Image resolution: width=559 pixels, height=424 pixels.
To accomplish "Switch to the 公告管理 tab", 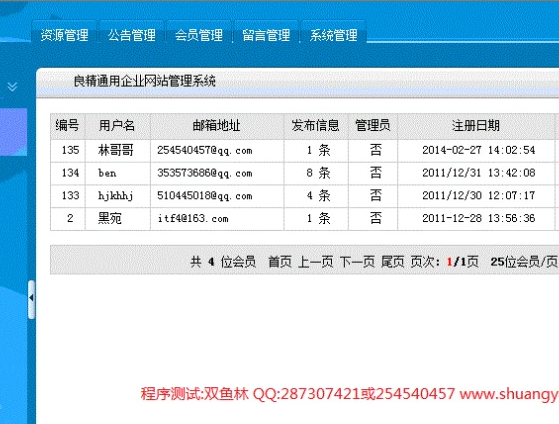I will pos(132,35).
